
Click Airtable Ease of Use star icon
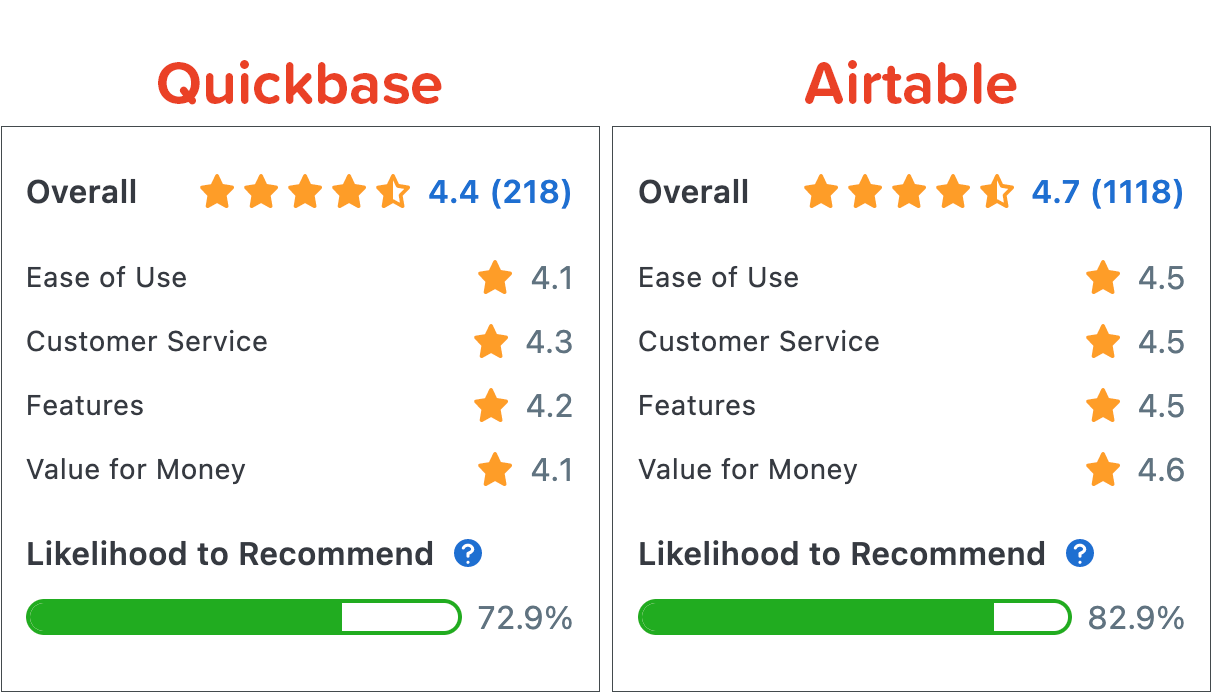(1103, 278)
